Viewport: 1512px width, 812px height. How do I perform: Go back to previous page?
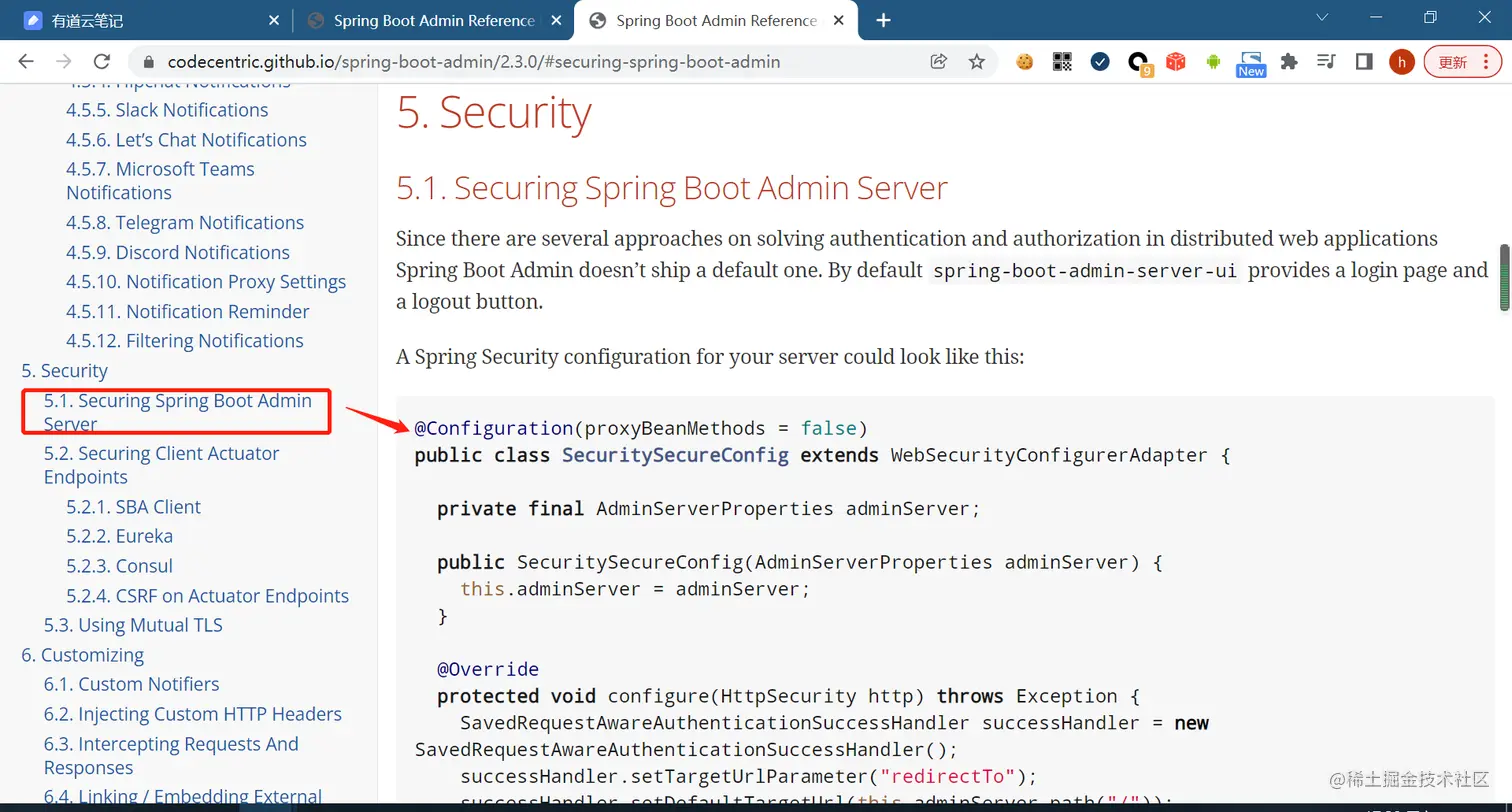tap(26, 62)
